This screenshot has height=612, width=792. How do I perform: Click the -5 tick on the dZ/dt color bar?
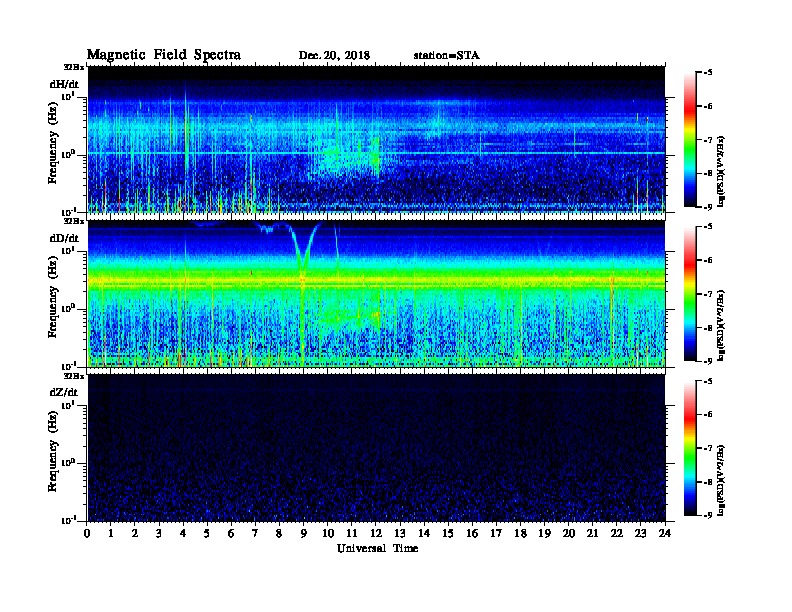[708, 381]
